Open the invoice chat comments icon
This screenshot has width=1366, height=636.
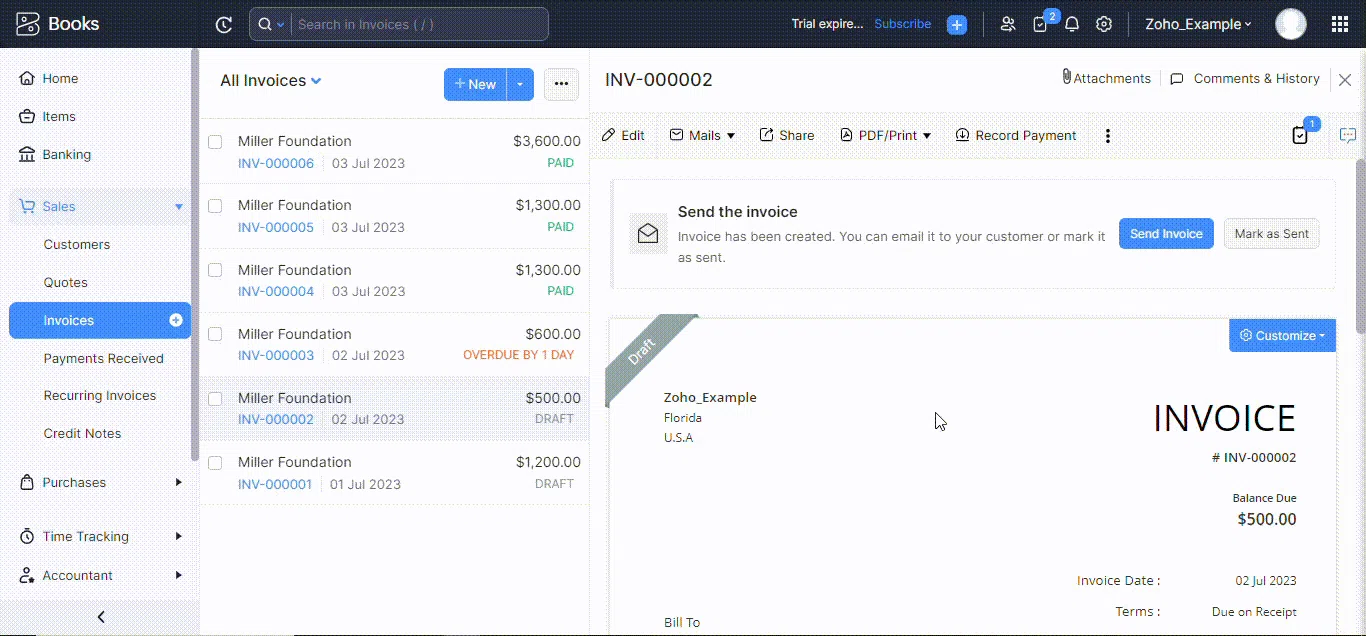[x=1348, y=136]
